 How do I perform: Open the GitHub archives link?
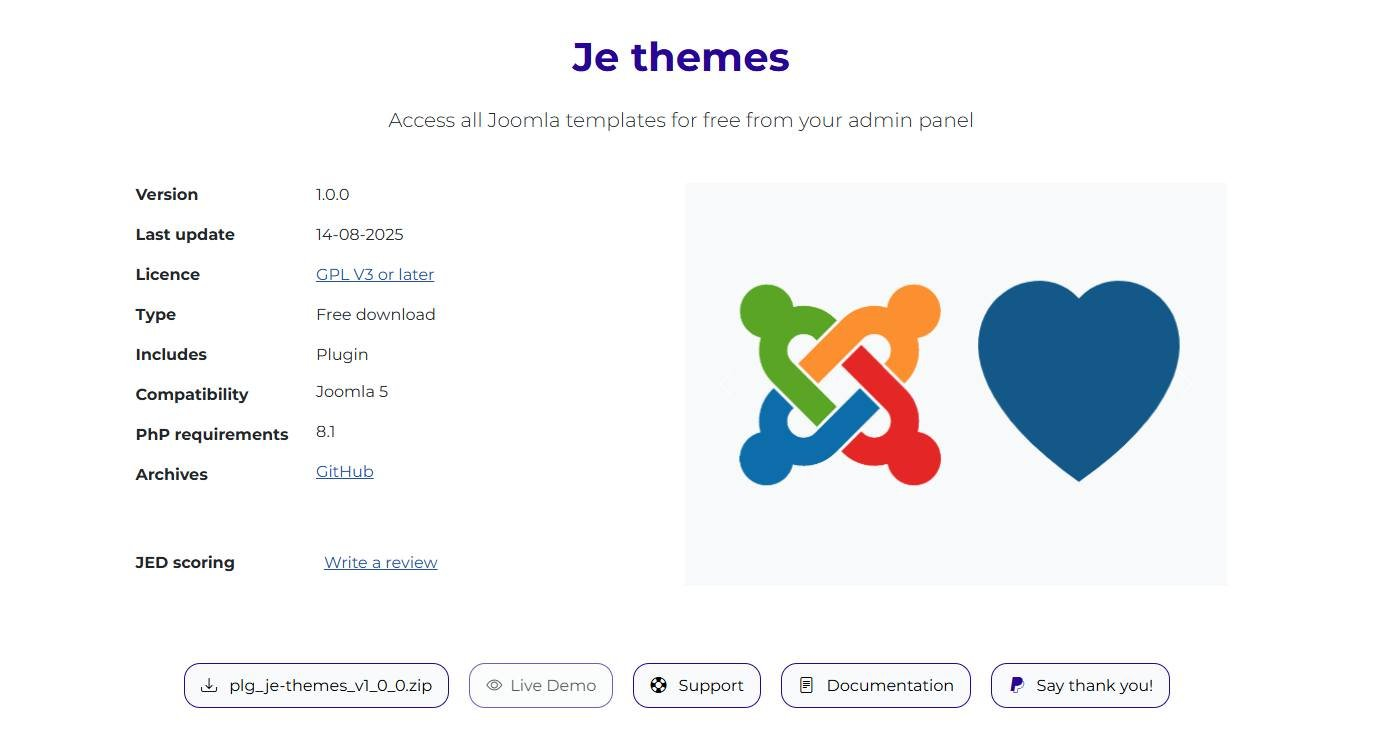pyautogui.click(x=345, y=472)
